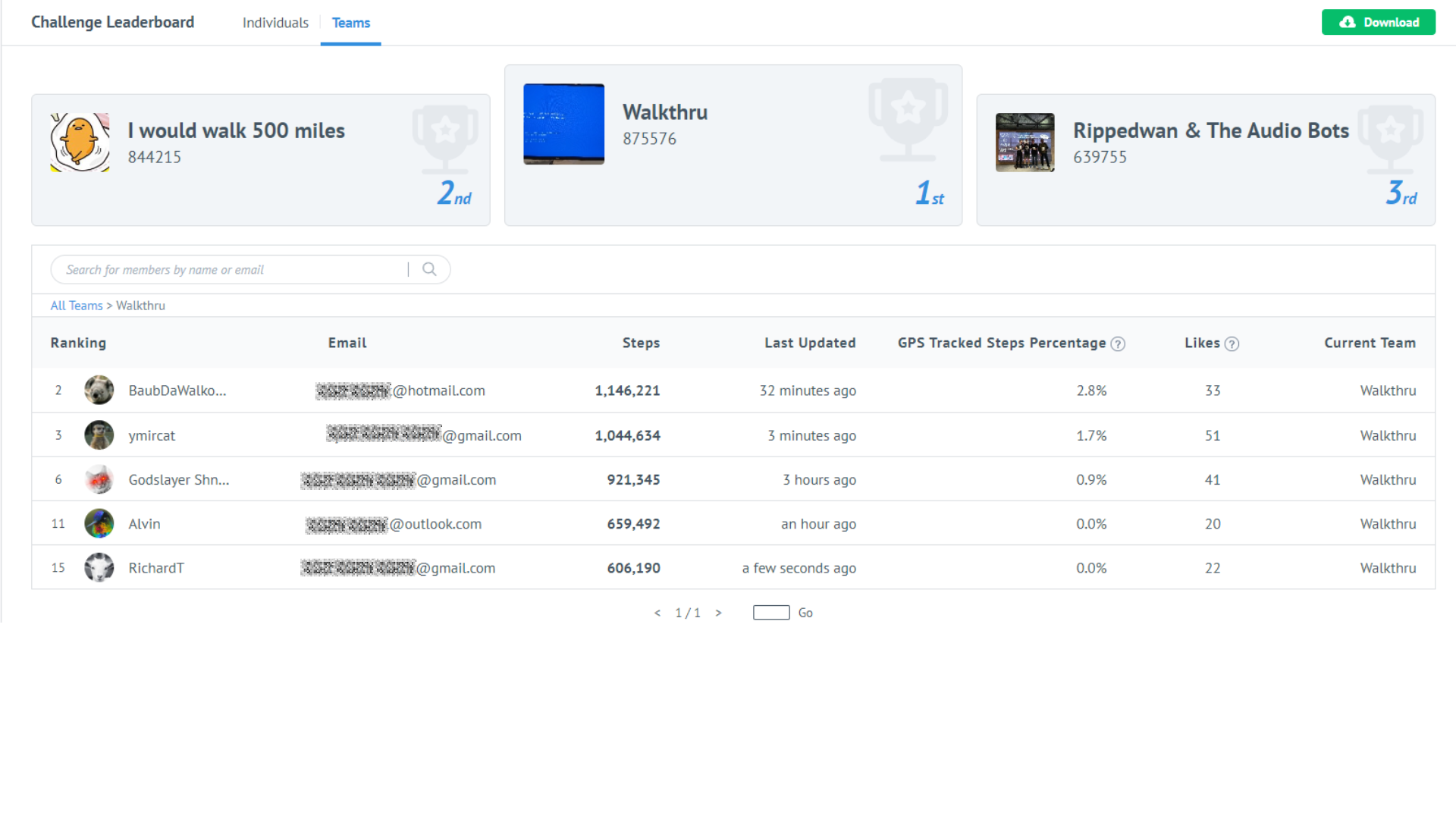The height and width of the screenshot is (819, 1456).
Task: Click the 51 likes value
Action: coord(1213,435)
